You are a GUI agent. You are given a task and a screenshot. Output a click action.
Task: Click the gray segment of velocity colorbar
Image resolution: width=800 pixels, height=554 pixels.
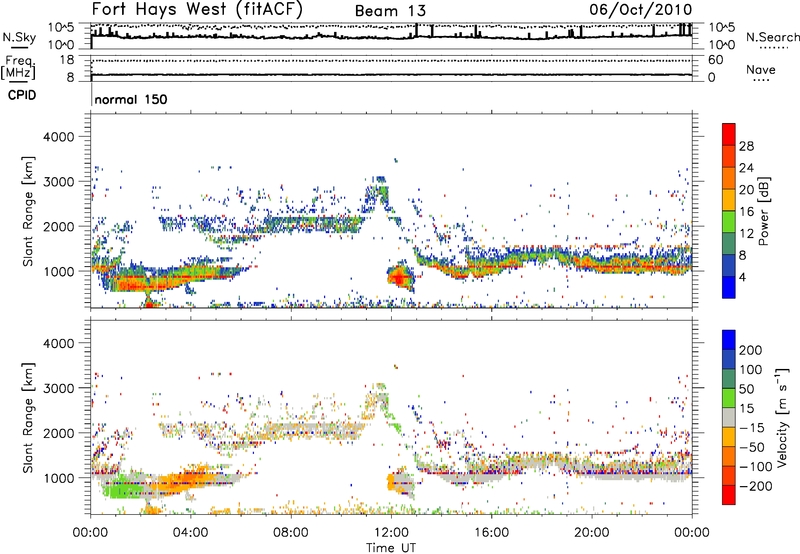pos(729,418)
